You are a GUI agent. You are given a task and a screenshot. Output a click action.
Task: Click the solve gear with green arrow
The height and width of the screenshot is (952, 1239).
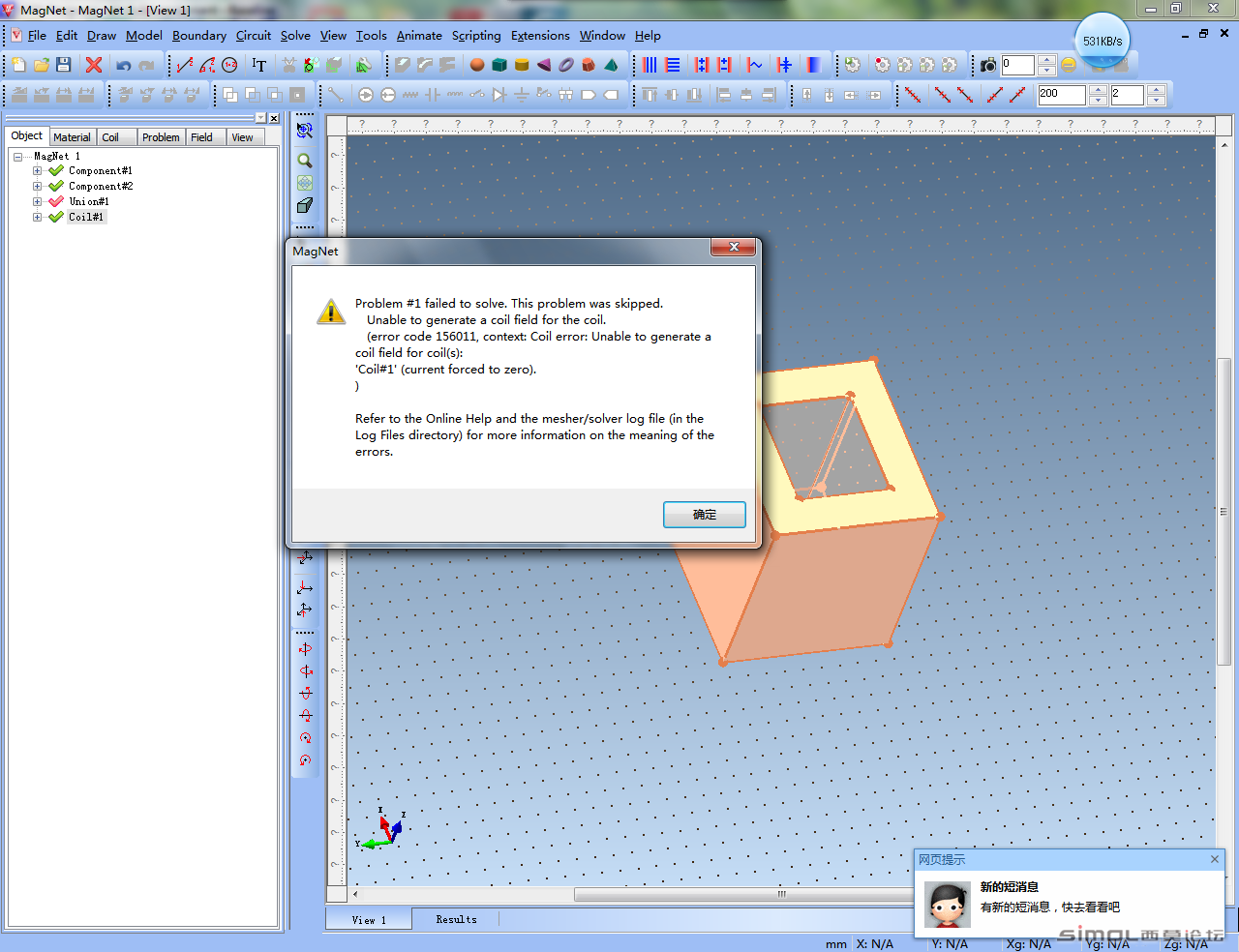tap(853, 65)
